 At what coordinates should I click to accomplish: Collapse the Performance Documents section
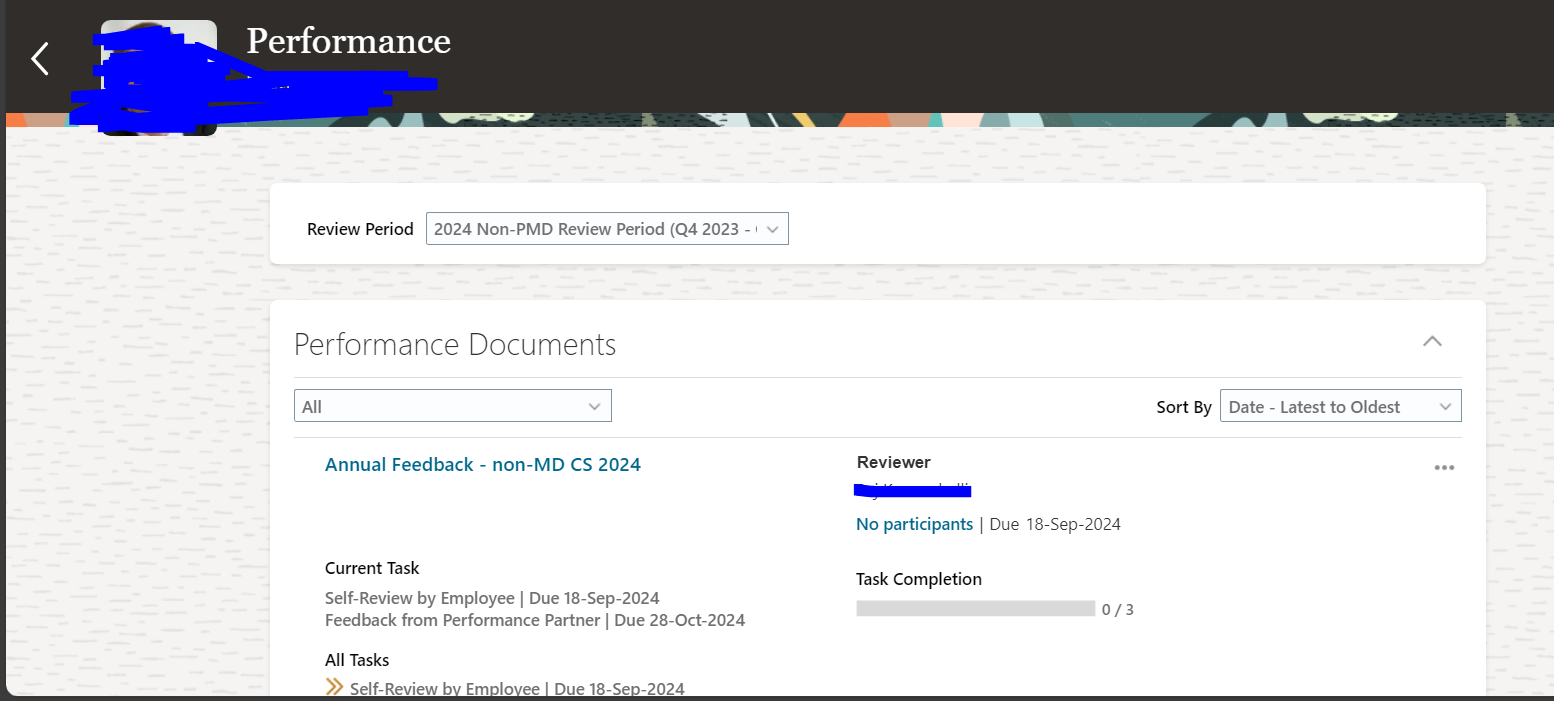click(x=1432, y=341)
